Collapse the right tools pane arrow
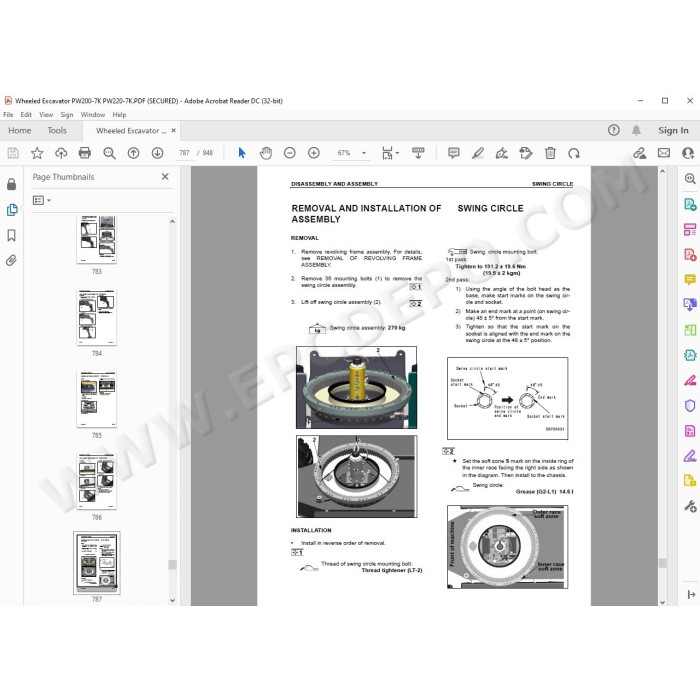 [x=691, y=594]
